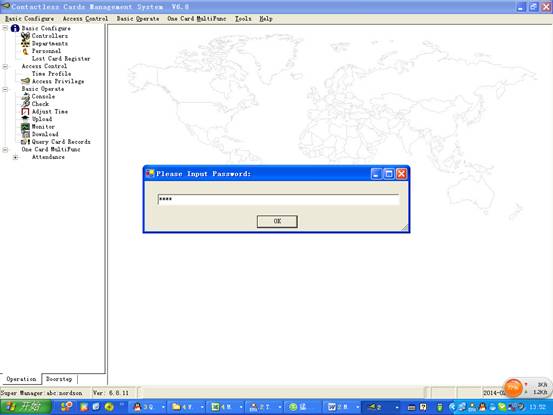The image size is (553, 415).
Task: Select the Query Card Records icon
Action: [25, 142]
